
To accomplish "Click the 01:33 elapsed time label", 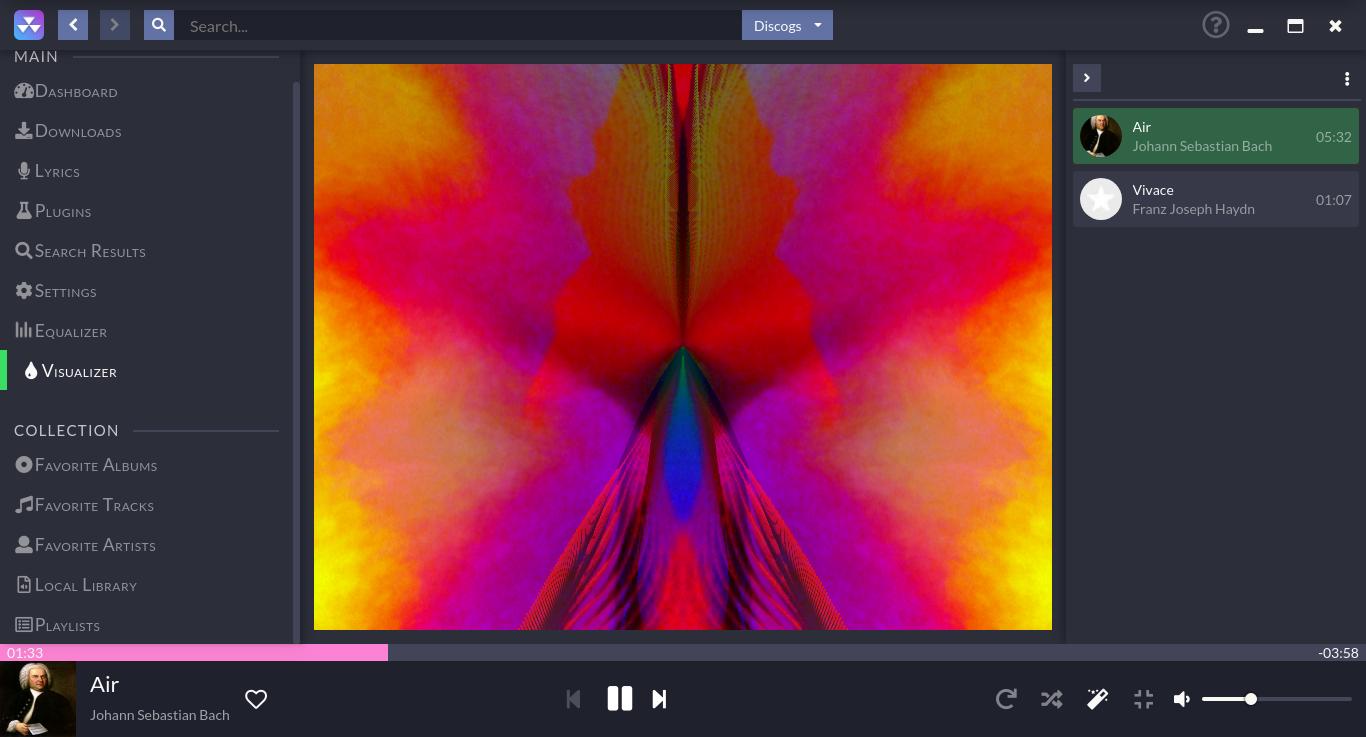I will pyautogui.click(x=25, y=653).
